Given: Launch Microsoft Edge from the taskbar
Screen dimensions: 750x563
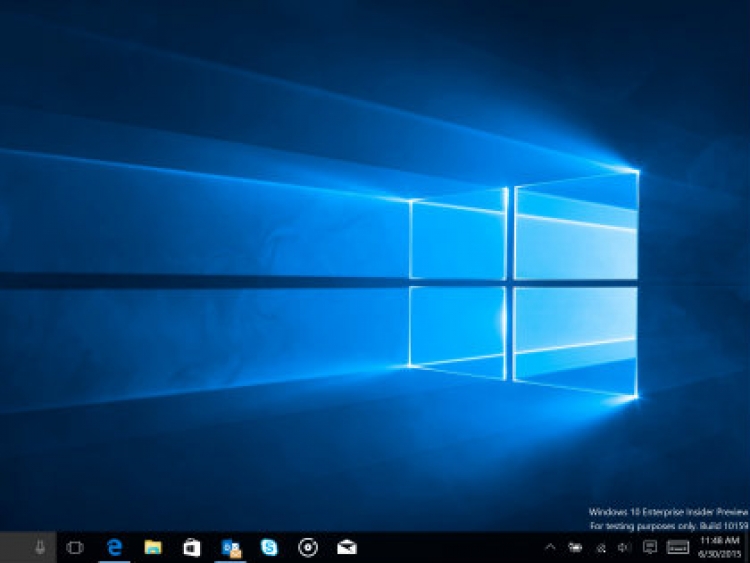Looking at the screenshot, I should tap(114, 547).
